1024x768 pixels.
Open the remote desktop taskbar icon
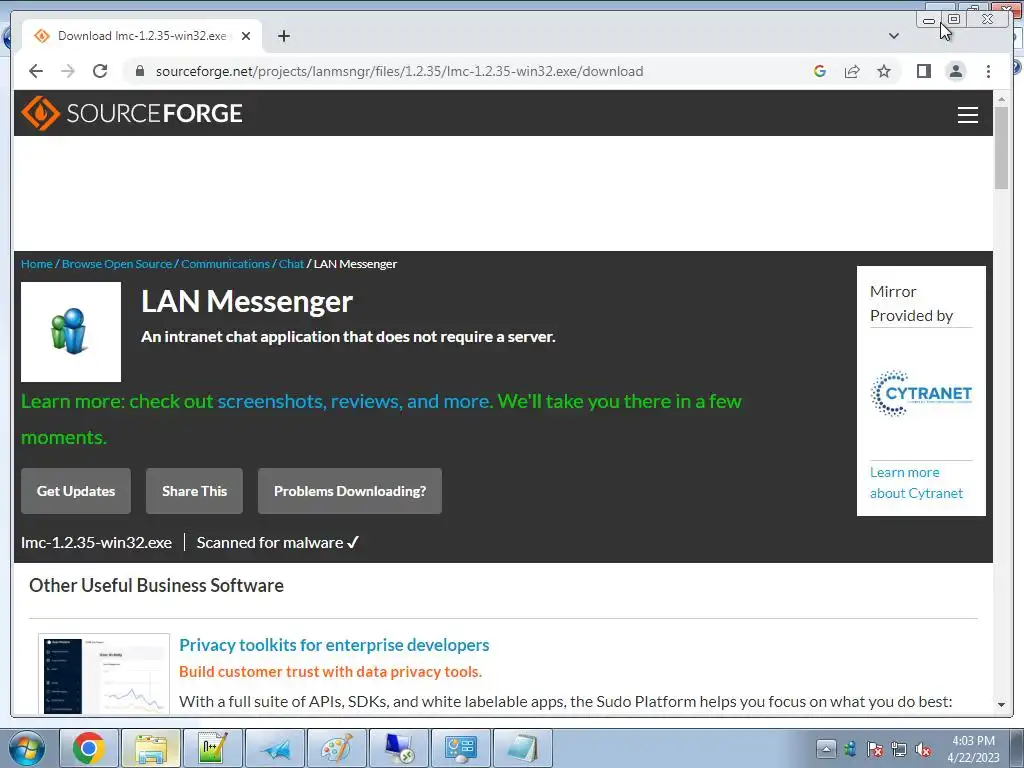(399, 748)
